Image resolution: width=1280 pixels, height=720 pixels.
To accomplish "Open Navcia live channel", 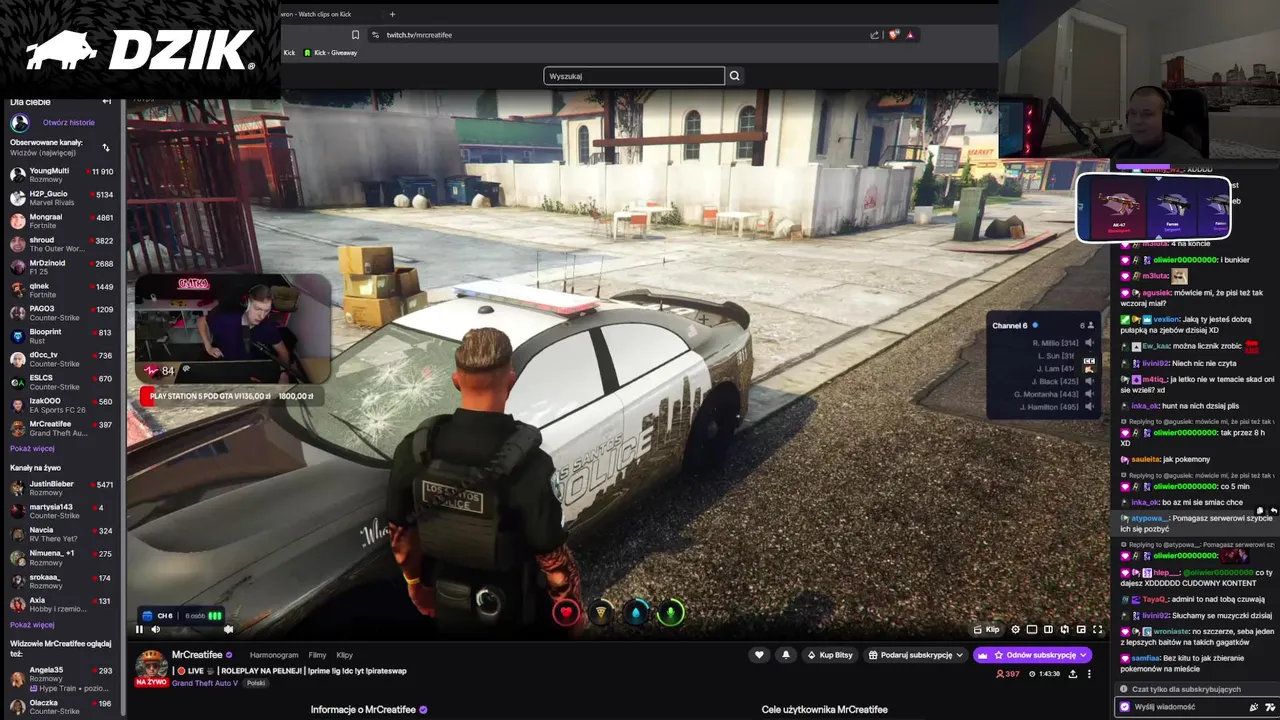I will click(61, 534).
